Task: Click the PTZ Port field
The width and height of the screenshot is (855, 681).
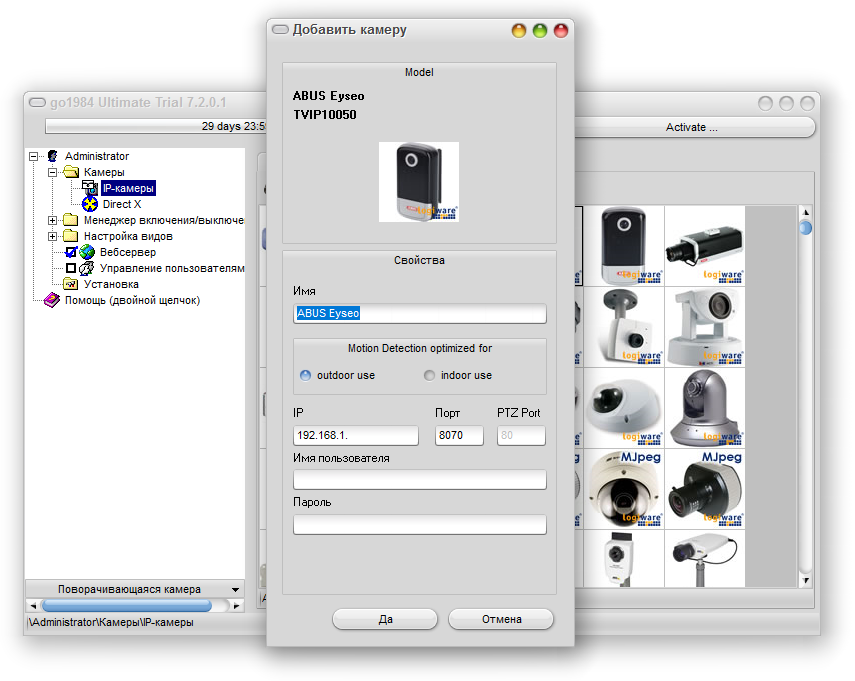Action: pyautogui.click(x=521, y=436)
